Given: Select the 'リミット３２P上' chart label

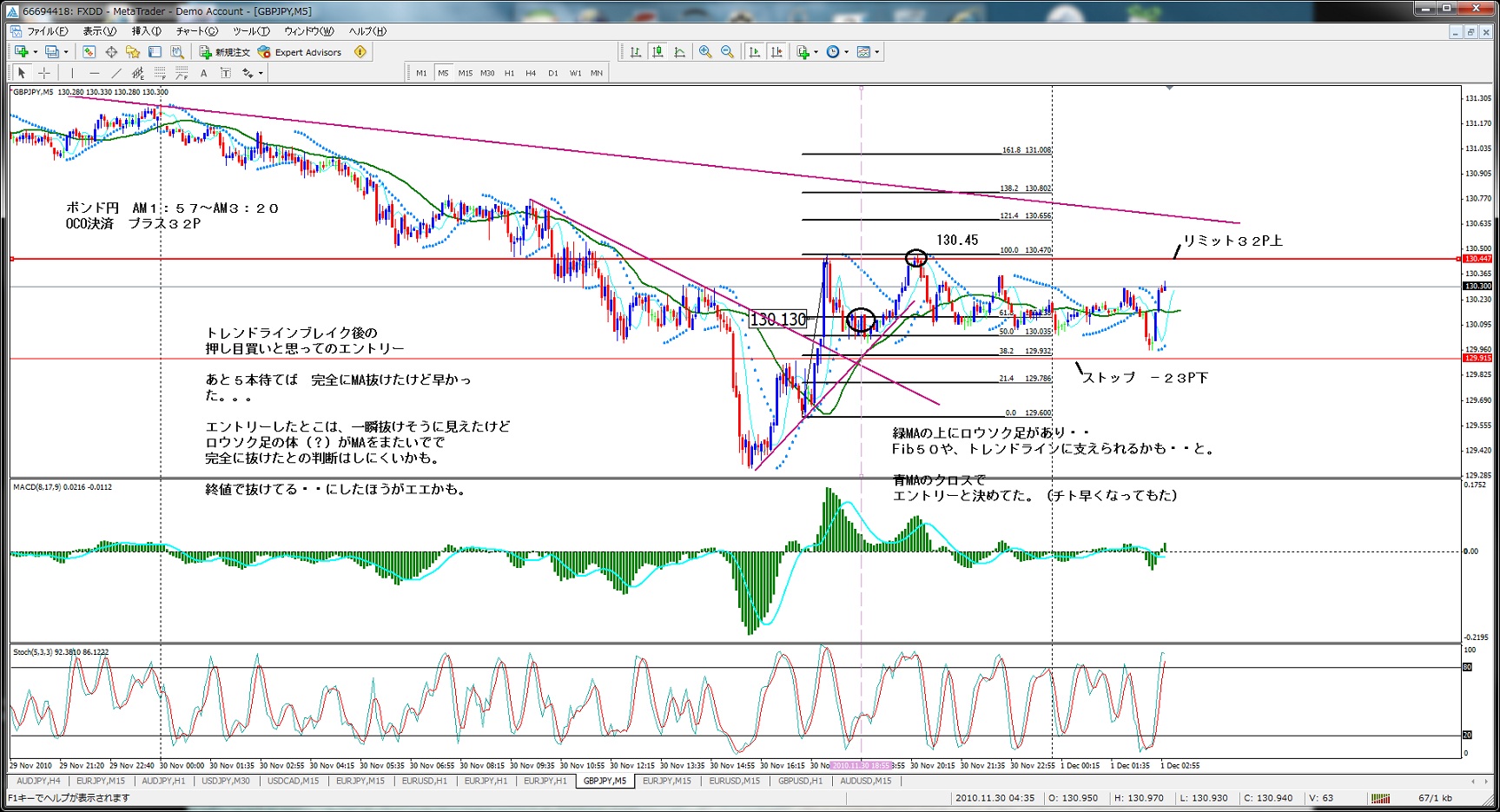Looking at the screenshot, I should (x=1232, y=241).
